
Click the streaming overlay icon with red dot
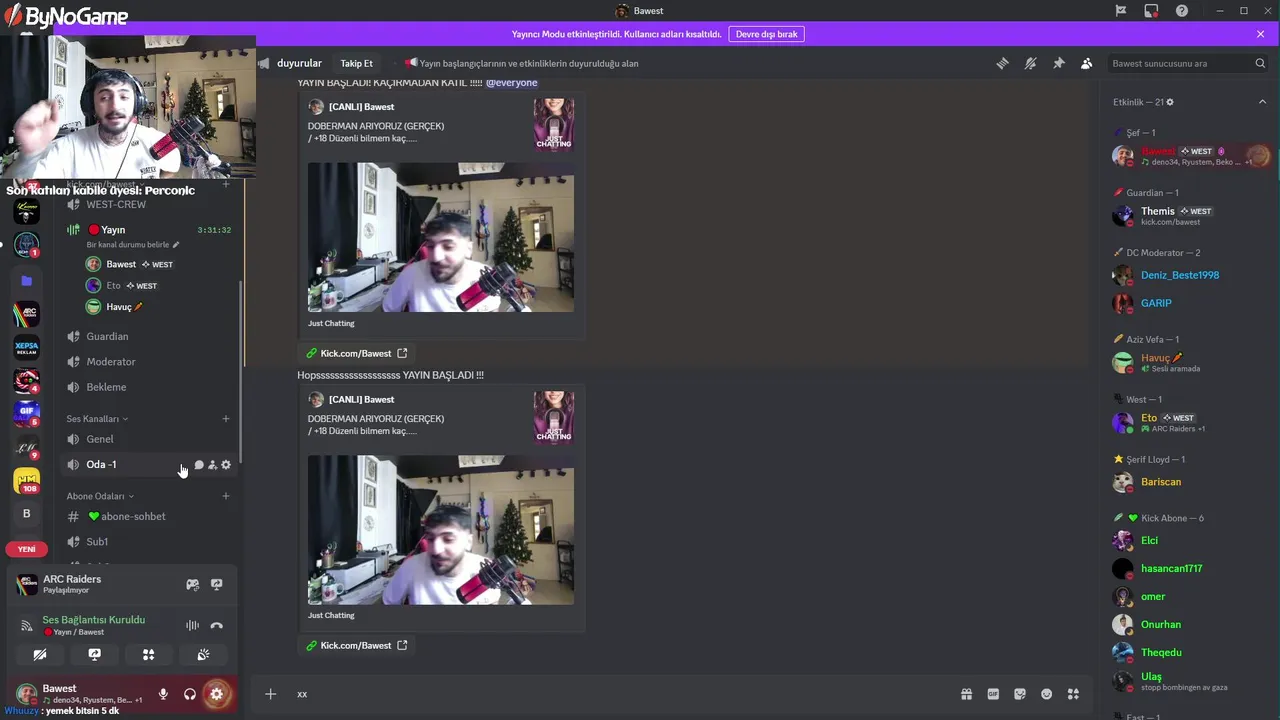click(1151, 11)
